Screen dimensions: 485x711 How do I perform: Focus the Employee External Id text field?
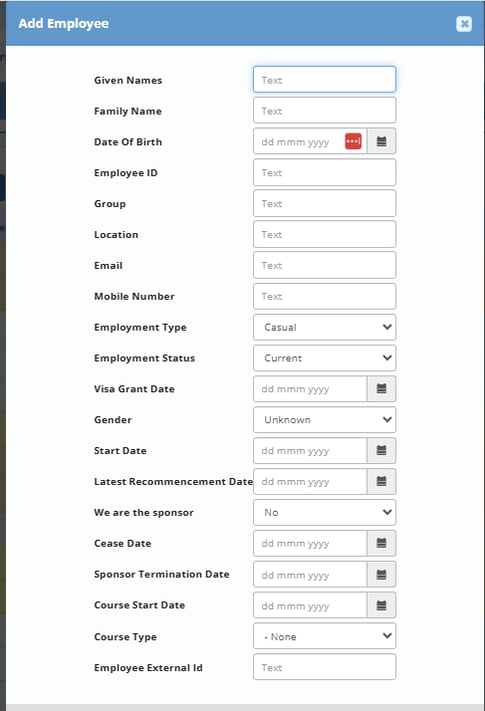coord(325,667)
